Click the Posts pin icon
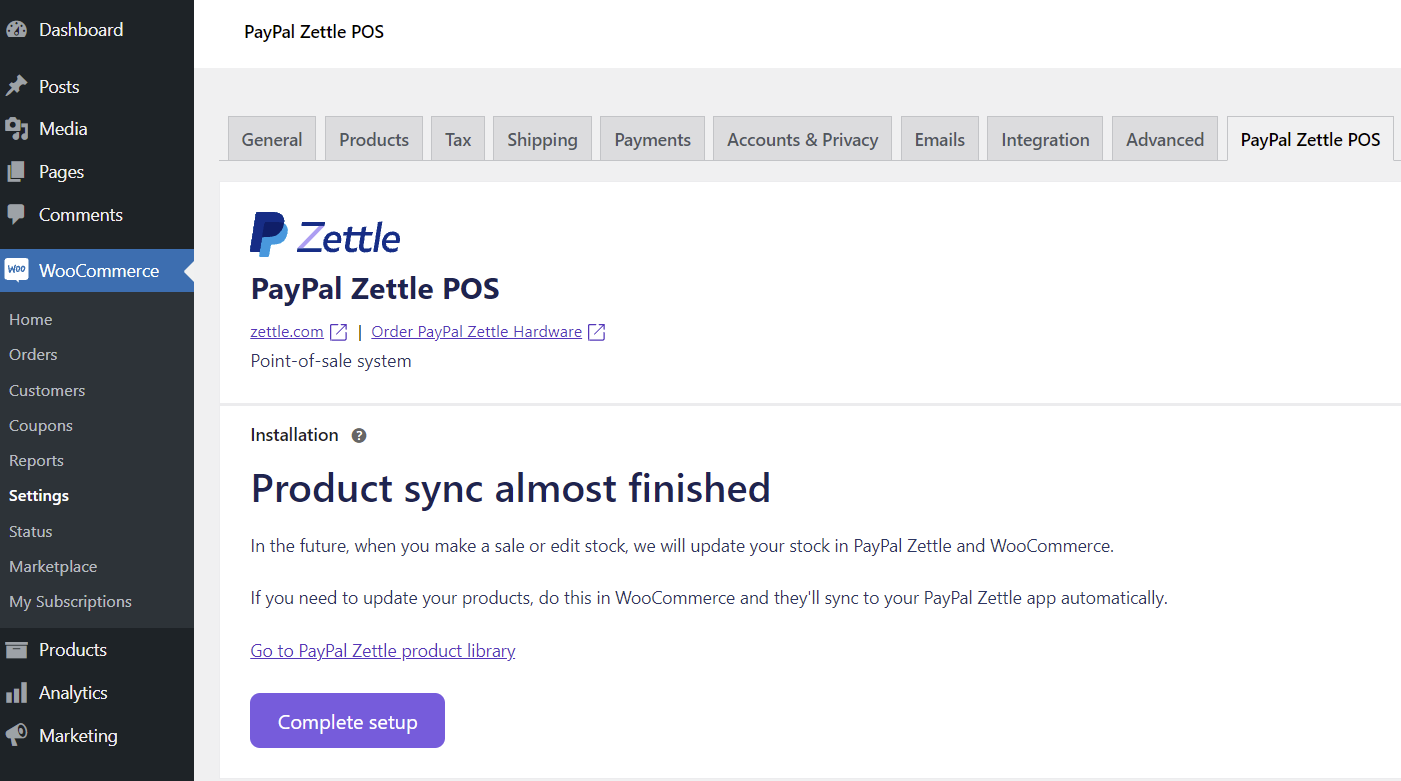The width and height of the screenshot is (1401, 781). [16, 87]
